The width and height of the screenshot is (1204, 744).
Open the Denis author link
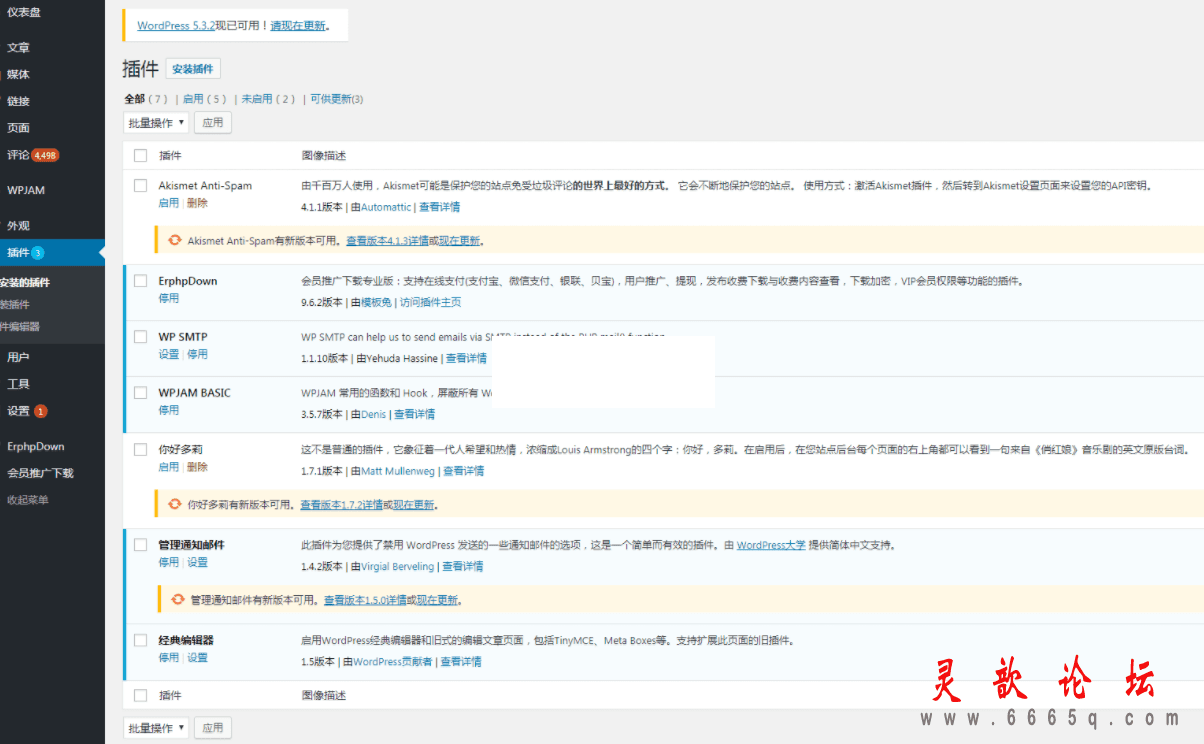point(374,414)
